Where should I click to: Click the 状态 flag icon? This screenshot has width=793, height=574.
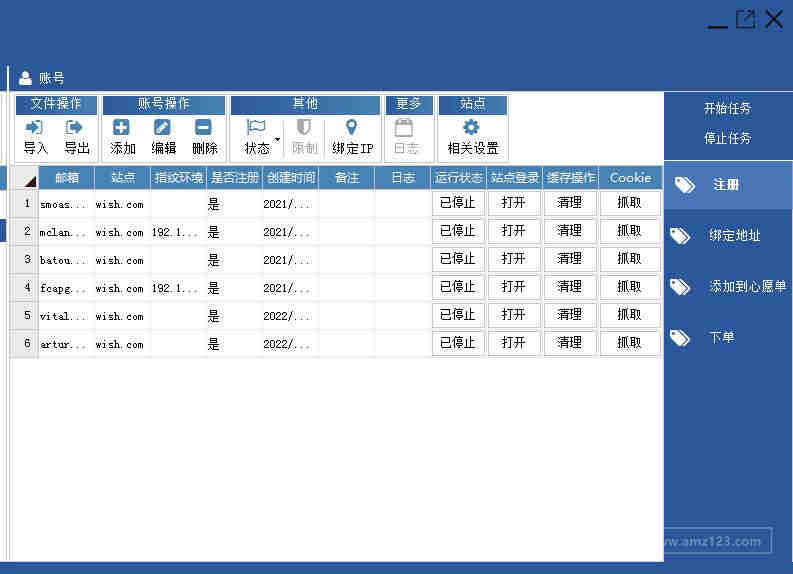(x=256, y=127)
